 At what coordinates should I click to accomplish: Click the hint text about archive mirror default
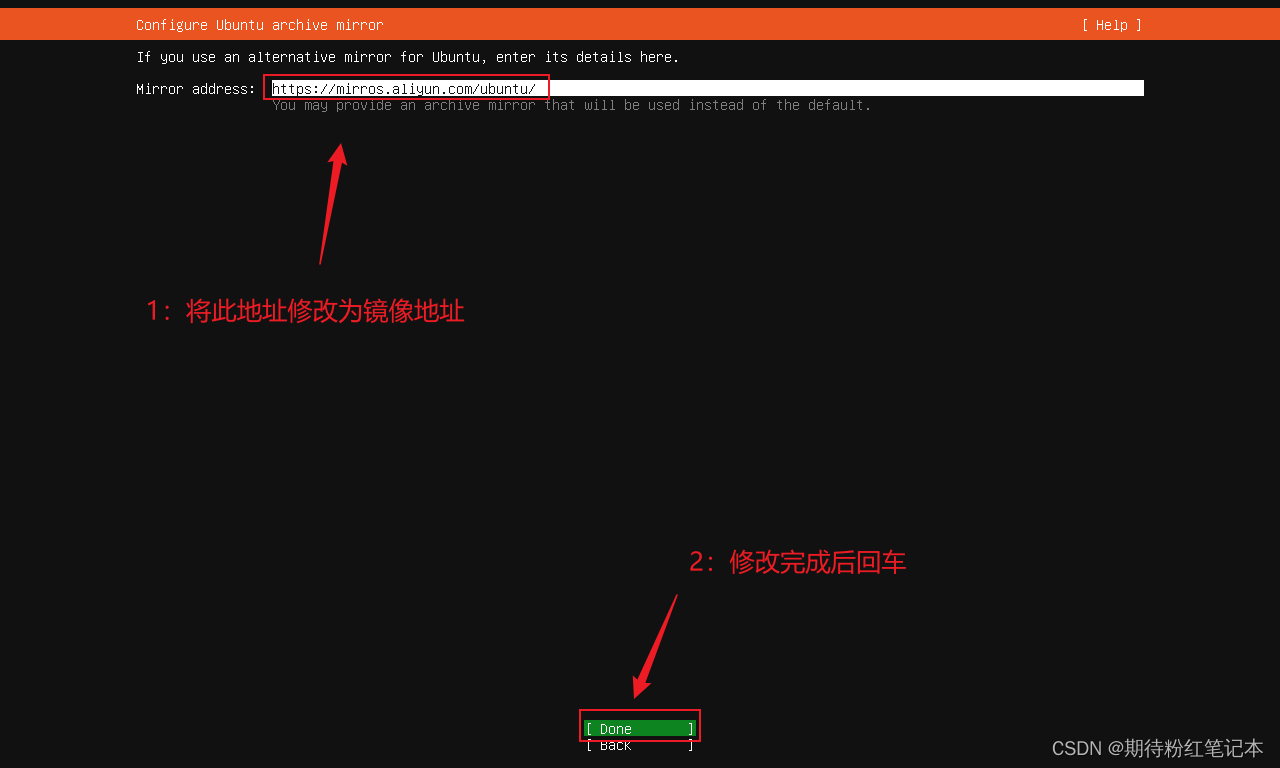572,105
